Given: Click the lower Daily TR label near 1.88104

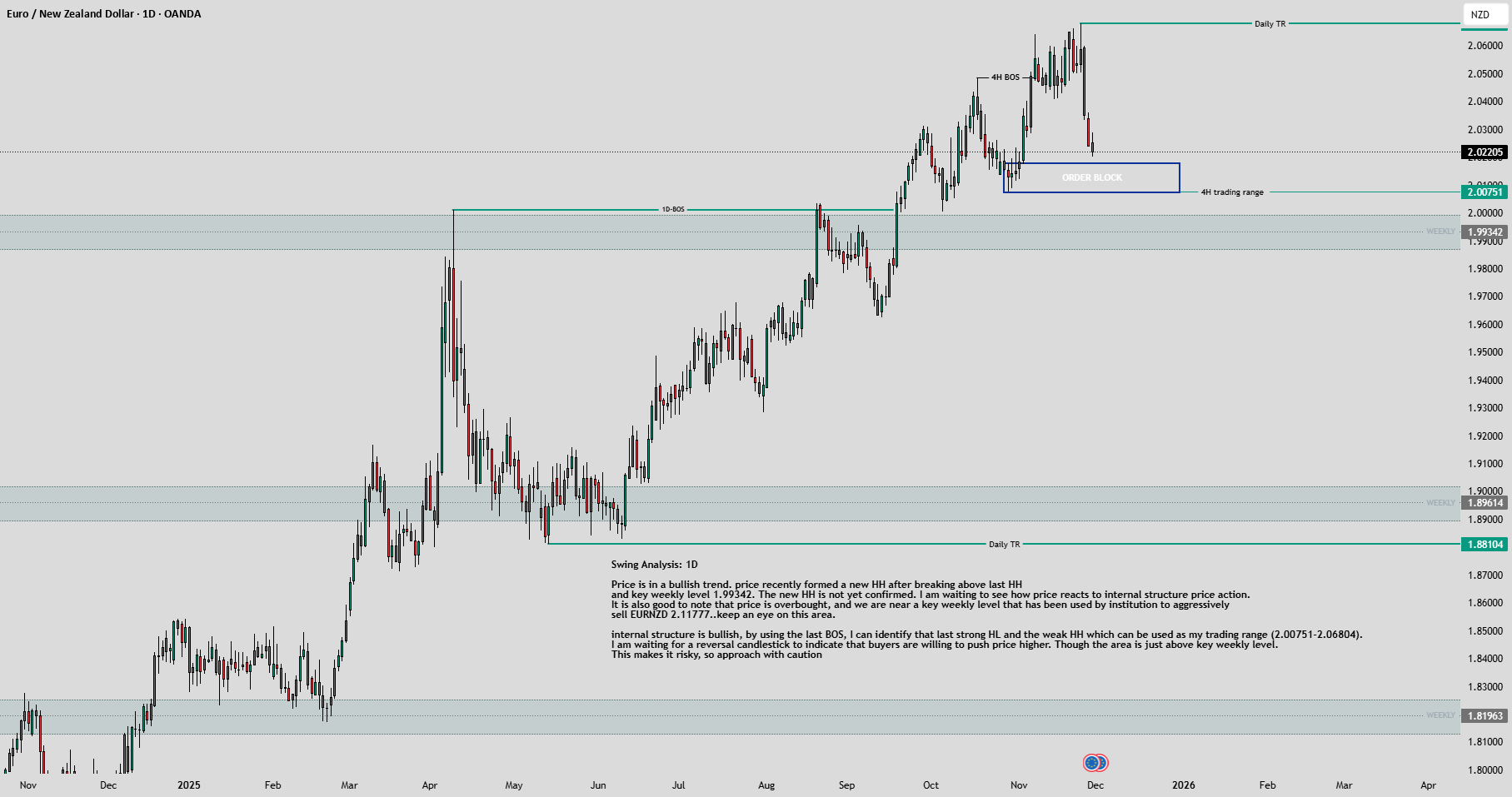Looking at the screenshot, I should coord(1004,544).
